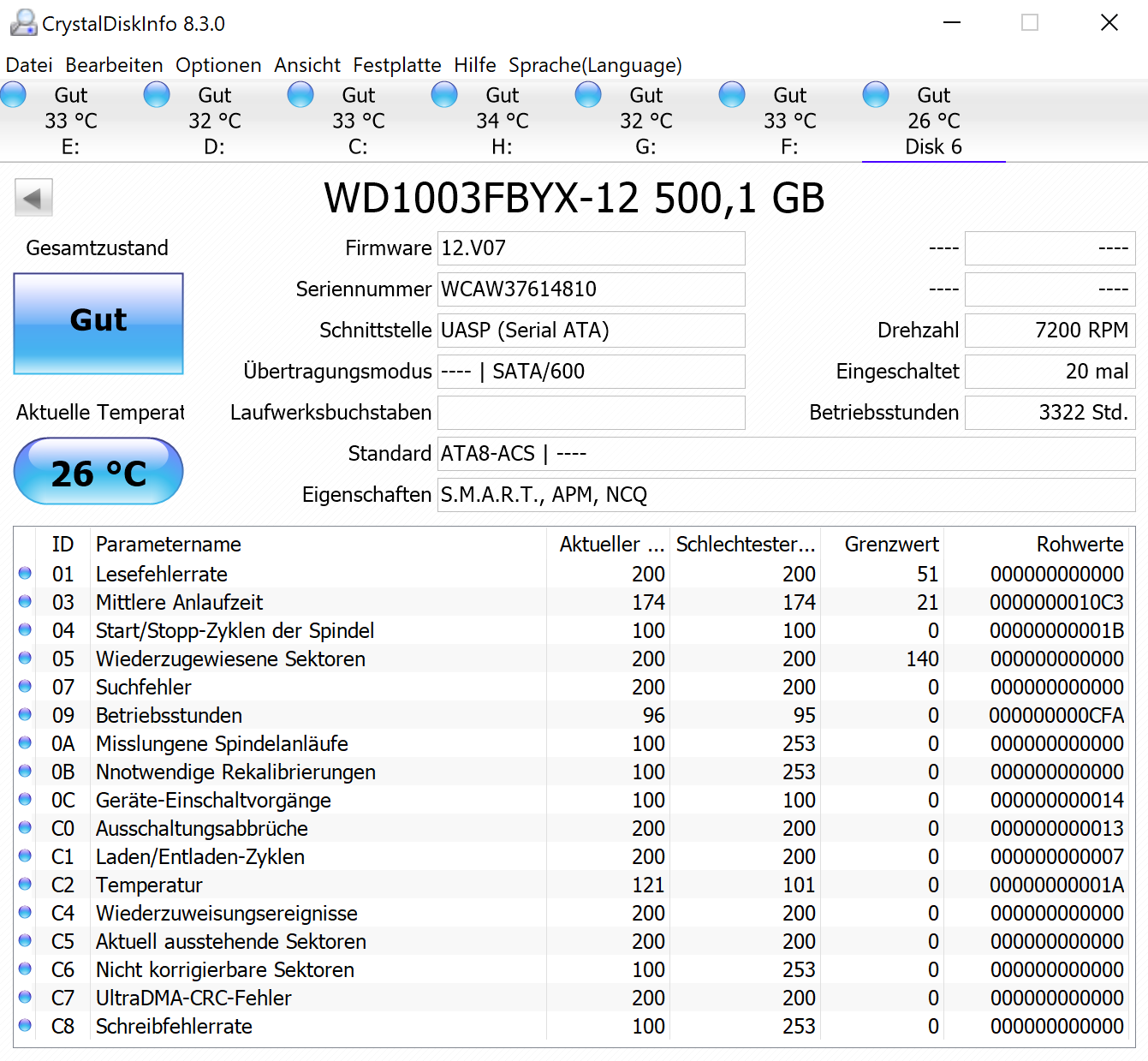Viewport: 1148px width, 1061px height.
Task: Click the previous disk arrow button
Action: (x=33, y=198)
